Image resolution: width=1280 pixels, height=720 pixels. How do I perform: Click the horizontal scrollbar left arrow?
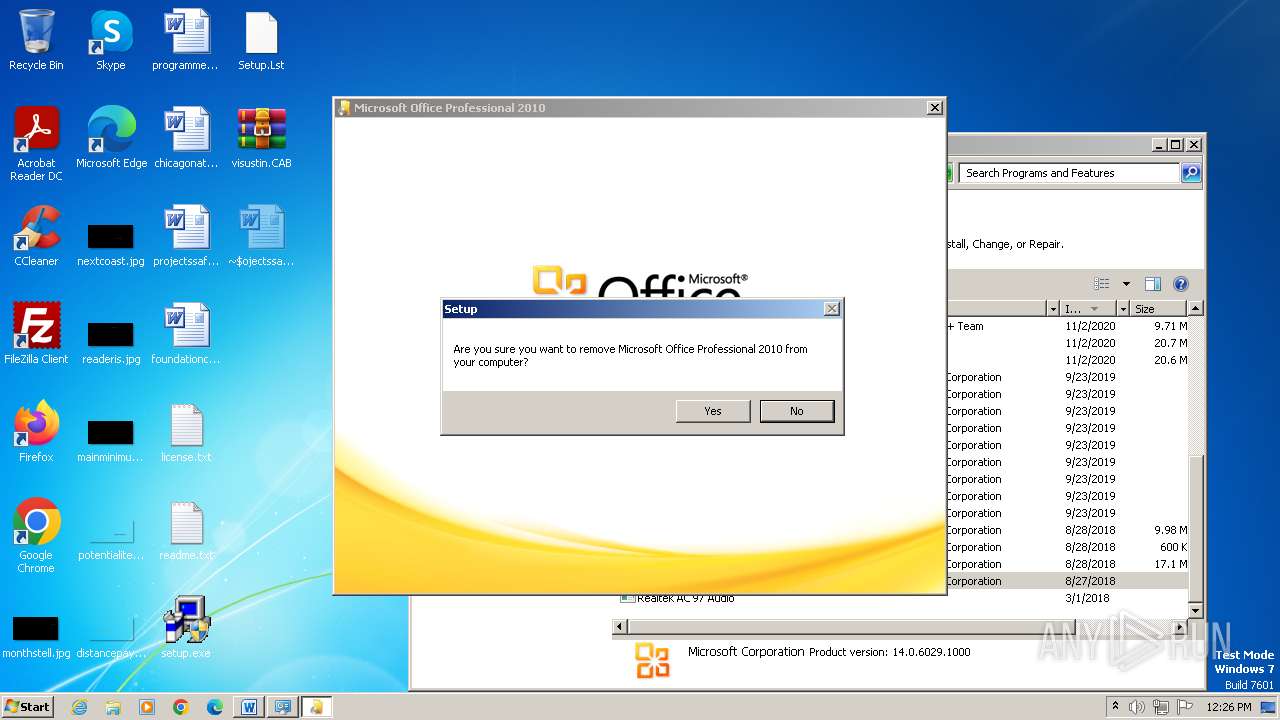pos(620,627)
